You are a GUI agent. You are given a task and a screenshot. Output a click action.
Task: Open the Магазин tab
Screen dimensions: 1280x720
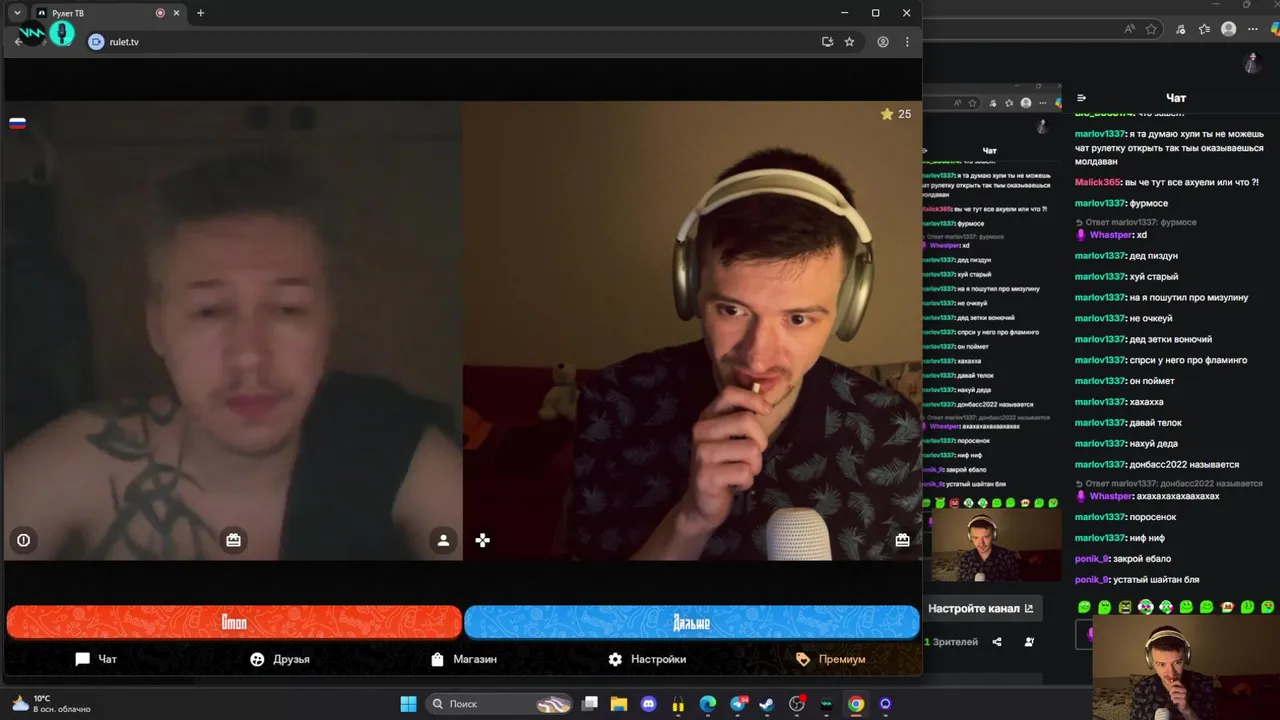(x=463, y=659)
